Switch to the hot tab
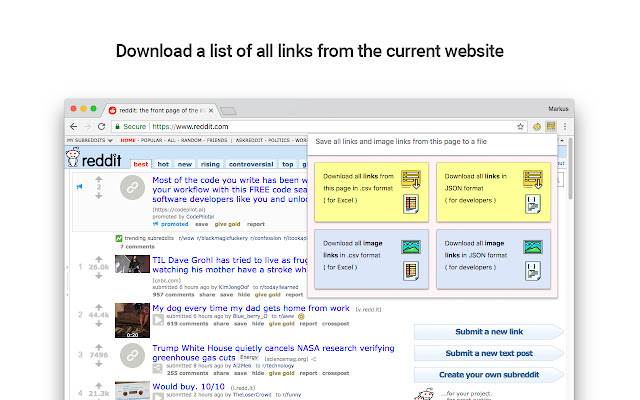This screenshot has width=640, height=400. pos(163,164)
